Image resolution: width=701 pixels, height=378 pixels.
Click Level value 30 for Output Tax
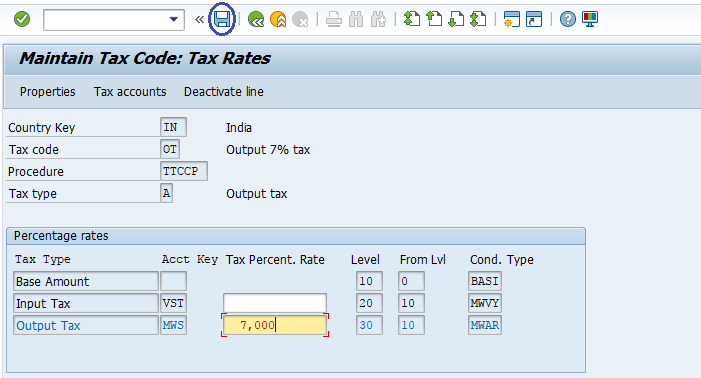(x=369, y=325)
